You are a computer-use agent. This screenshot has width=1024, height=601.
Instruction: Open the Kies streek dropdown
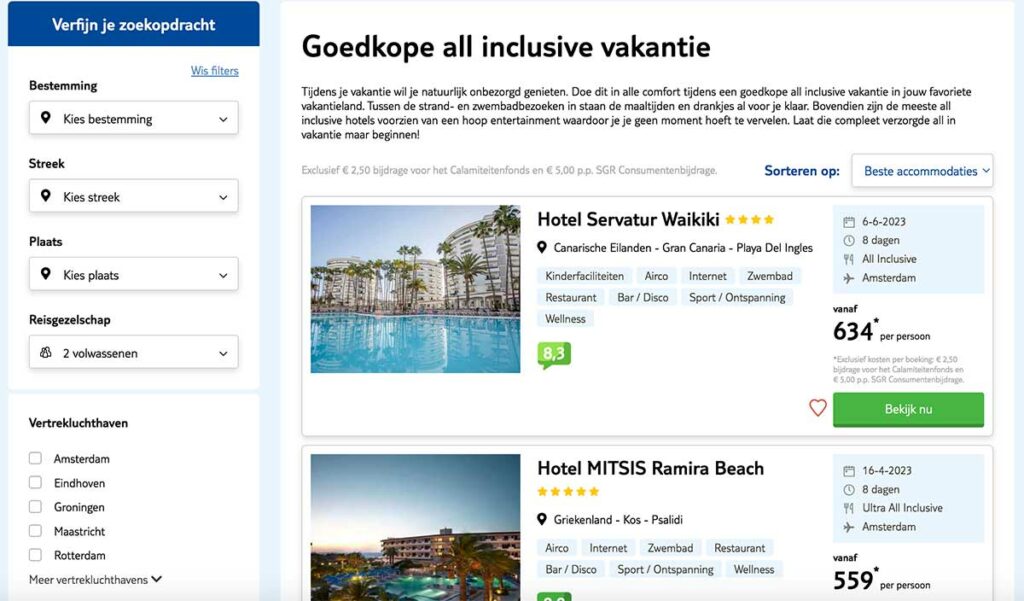[x=133, y=197]
